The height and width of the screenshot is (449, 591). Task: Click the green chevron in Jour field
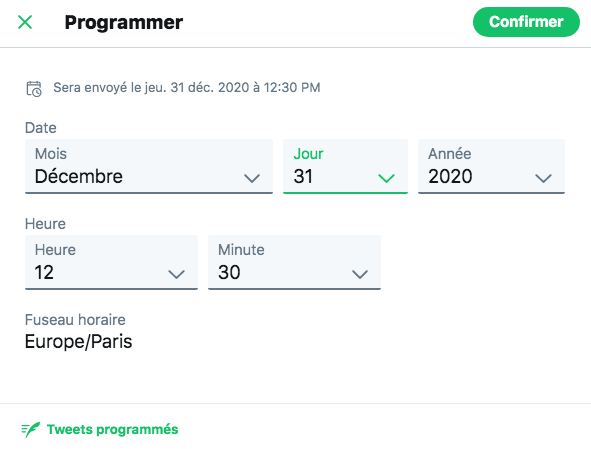[x=386, y=178]
